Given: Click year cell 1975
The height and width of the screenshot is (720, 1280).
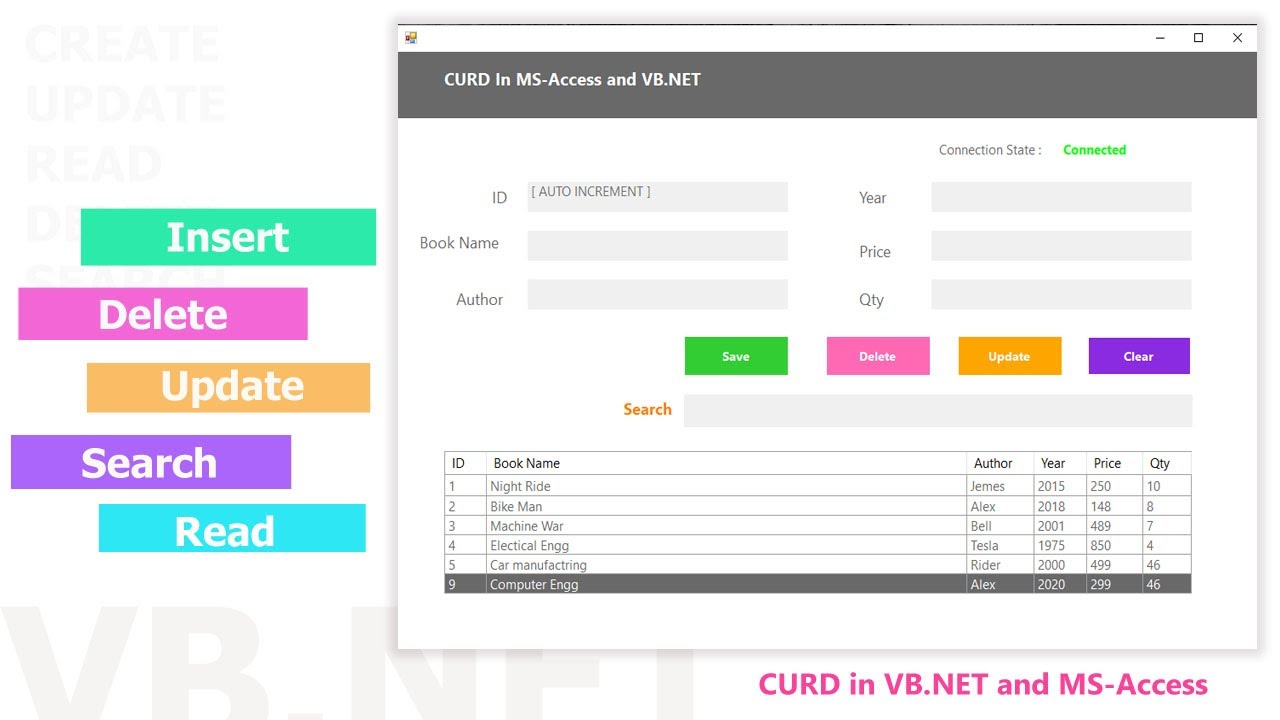Looking at the screenshot, I should click(x=1060, y=545).
